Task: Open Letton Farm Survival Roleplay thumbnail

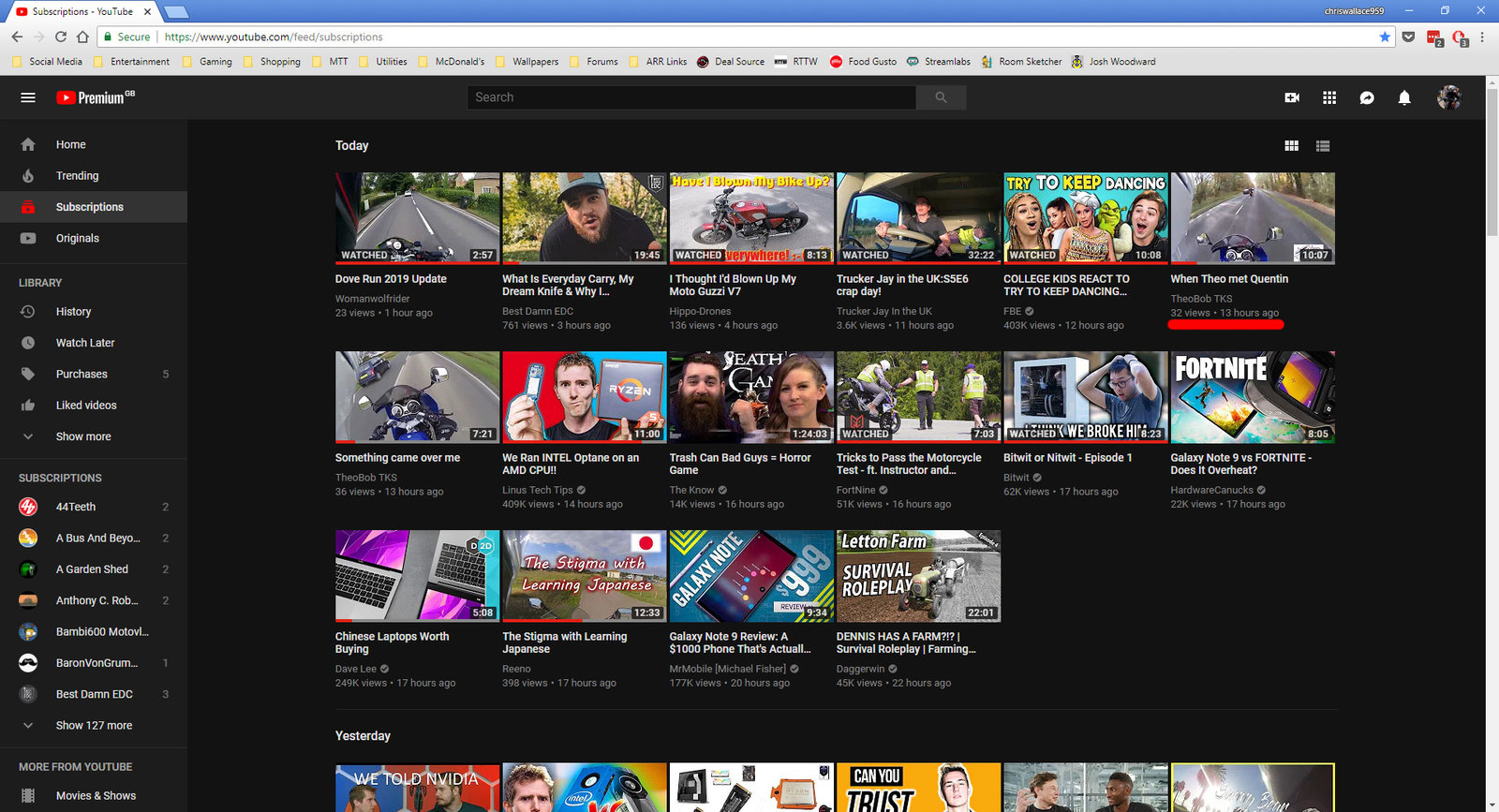Action: (918, 575)
